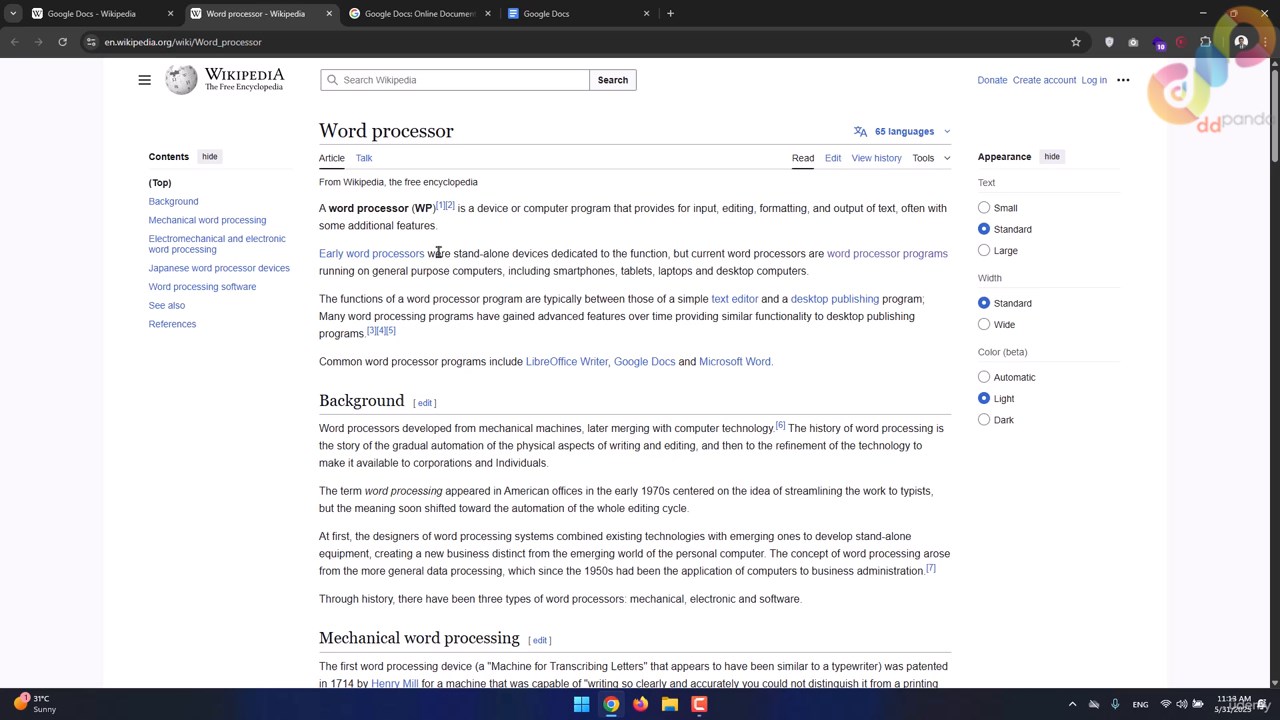Click the Wi-Fi network icon in system tray
1280x720 pixels.
click(1165, 704)
